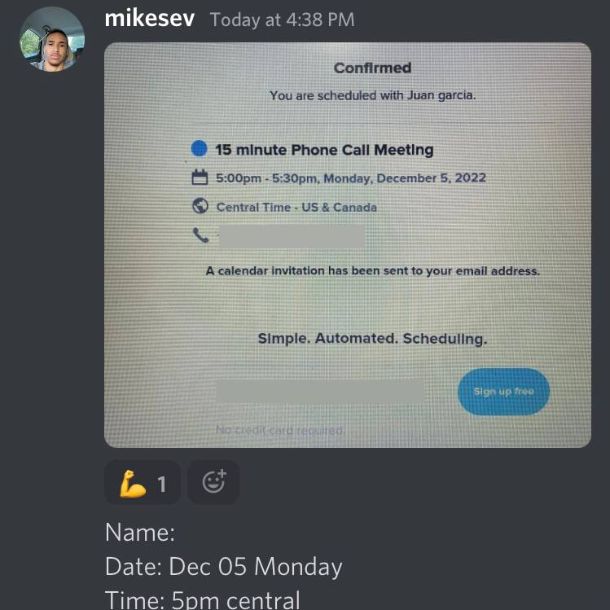Click the 5:00pm - 5:30pm date line
The image size is (610, 610).
pos(351,178)
